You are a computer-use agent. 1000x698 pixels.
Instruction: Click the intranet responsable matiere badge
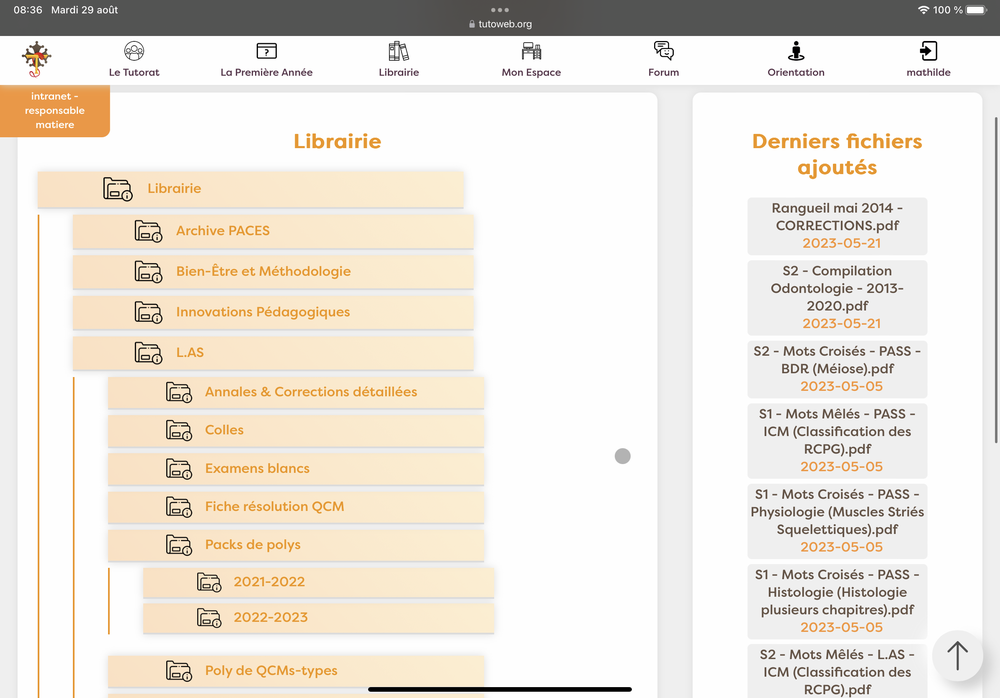(55, 111)
